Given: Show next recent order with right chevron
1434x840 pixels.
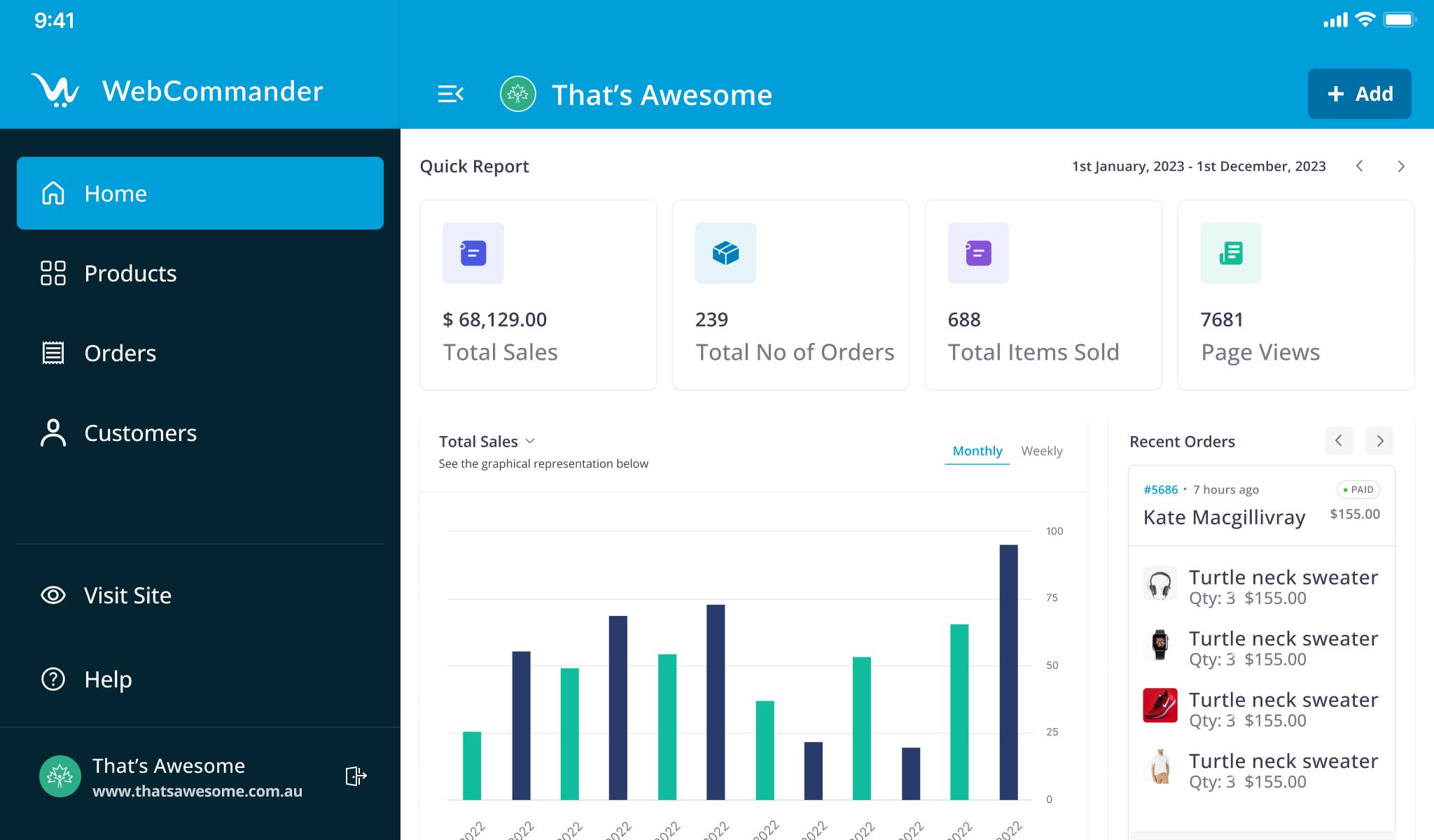Looking at the screenshot, I should [x=1379, y=441].
